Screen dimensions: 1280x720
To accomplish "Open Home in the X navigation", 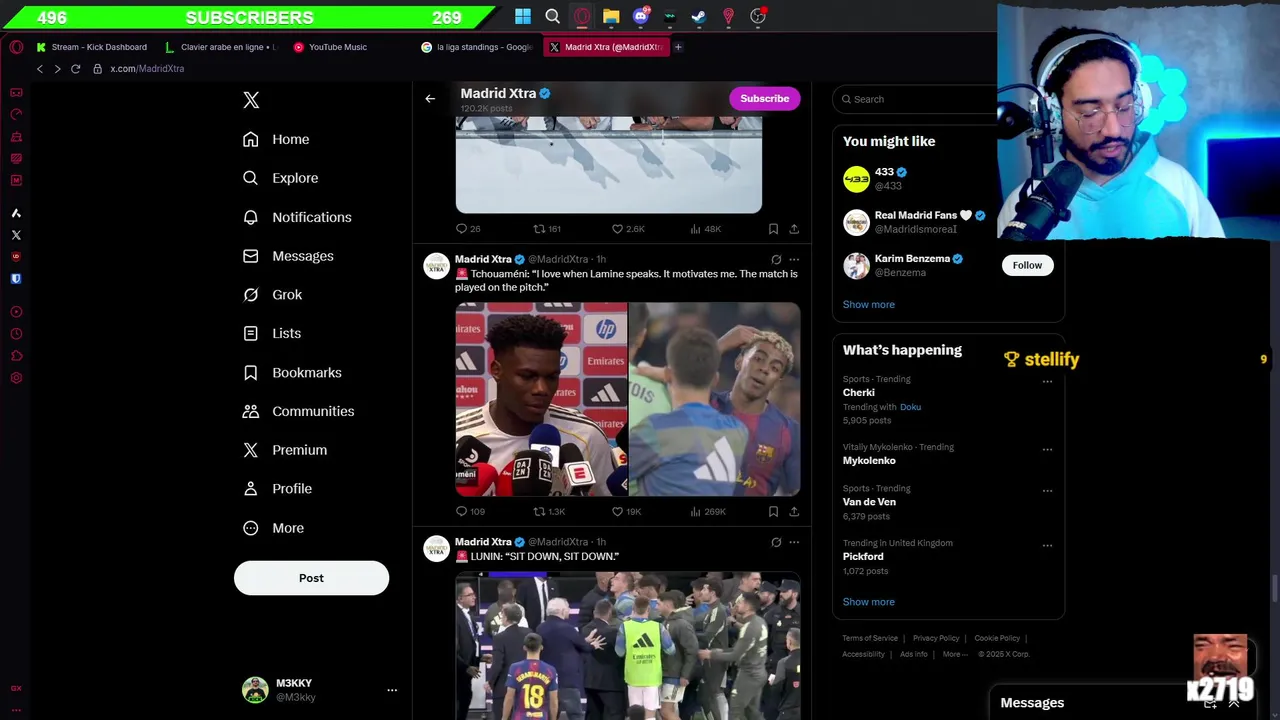I will click(x=276, y=139).
